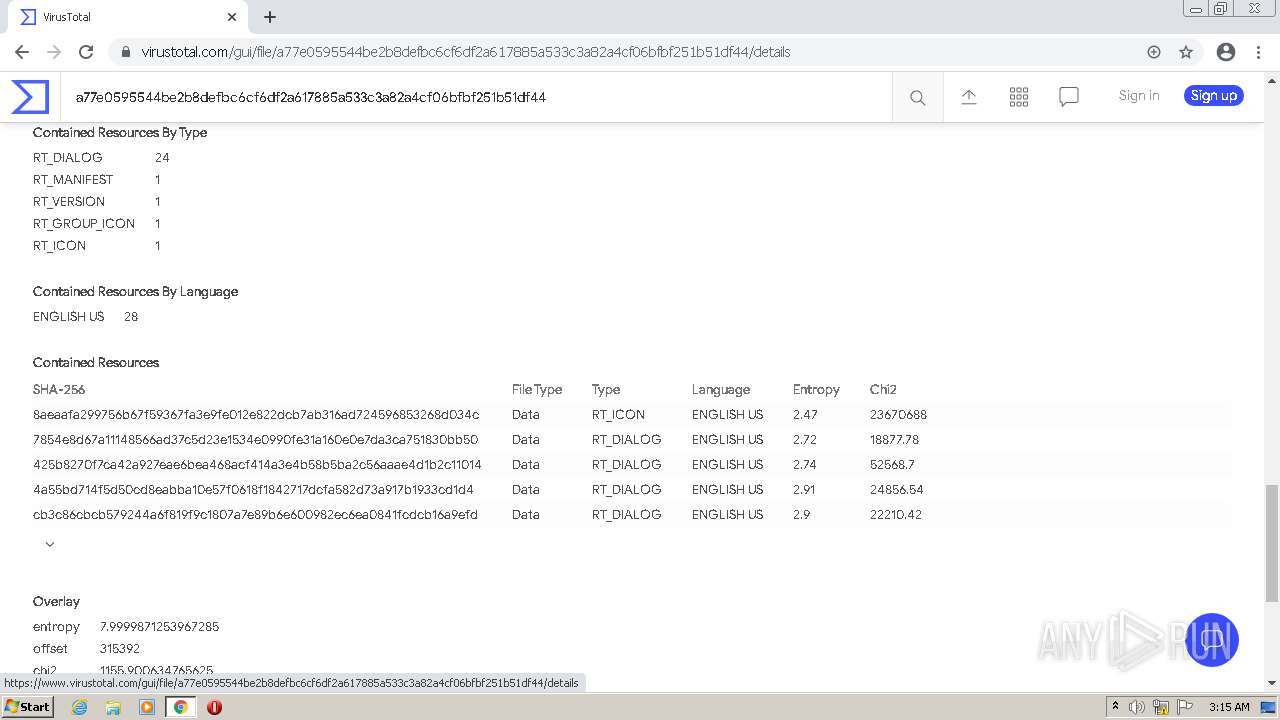Image resolution: width=1280 pixels, height=720 pixels.
Task: Click the RT_GROUP_ICON resource type
Action: [x=84, y=224]
